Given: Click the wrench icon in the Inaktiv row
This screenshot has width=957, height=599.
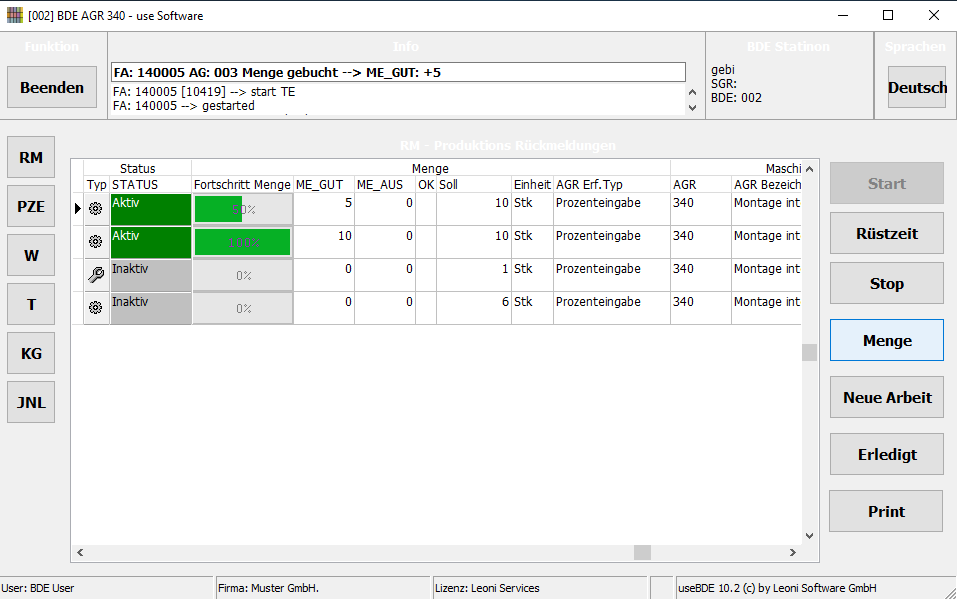Looking at the screenshot, I should pyautogui.click(x=96, y=275).
